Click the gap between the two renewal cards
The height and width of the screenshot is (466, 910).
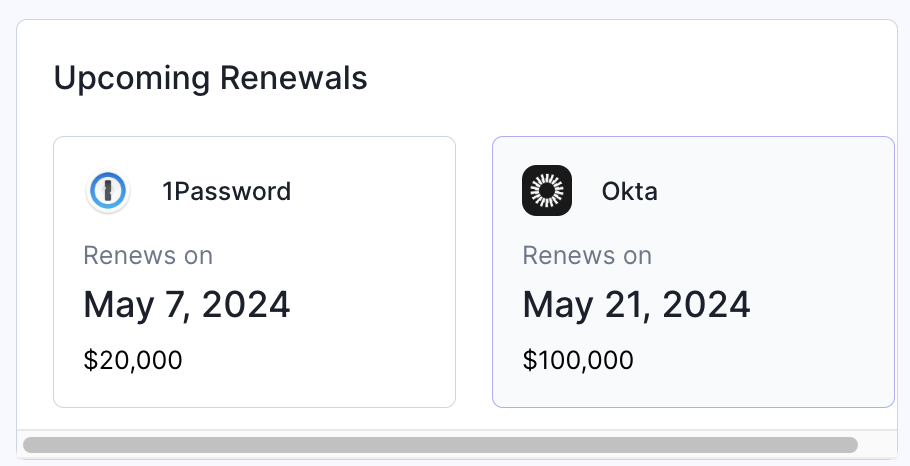click(x=474, y=272)
